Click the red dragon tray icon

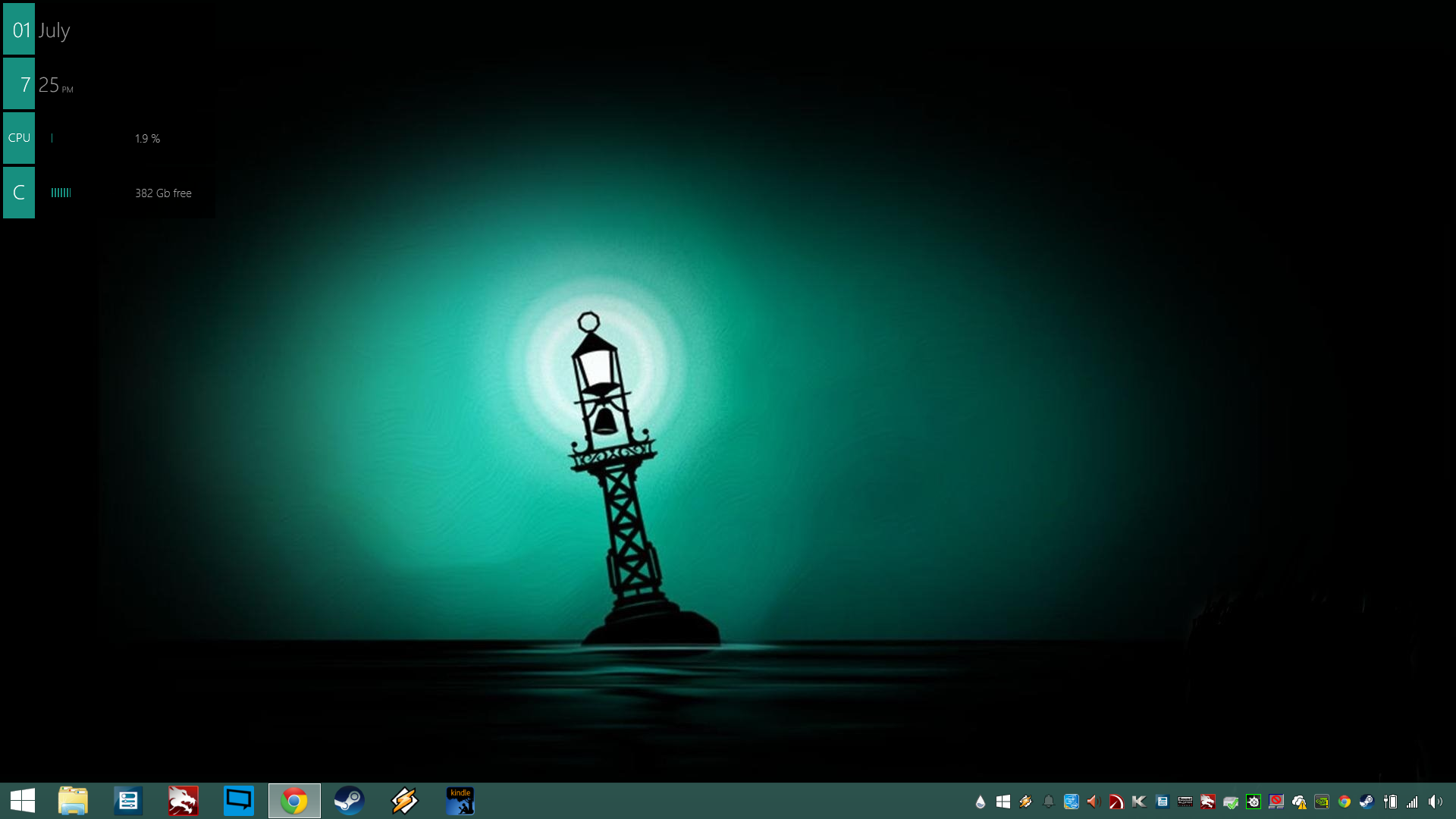click(x=1208, y=802)
